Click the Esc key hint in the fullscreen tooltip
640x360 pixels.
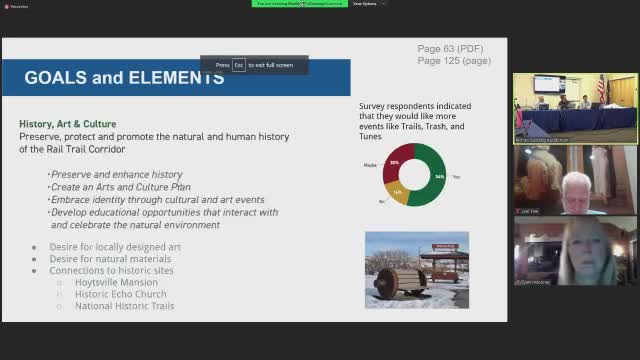239,65
